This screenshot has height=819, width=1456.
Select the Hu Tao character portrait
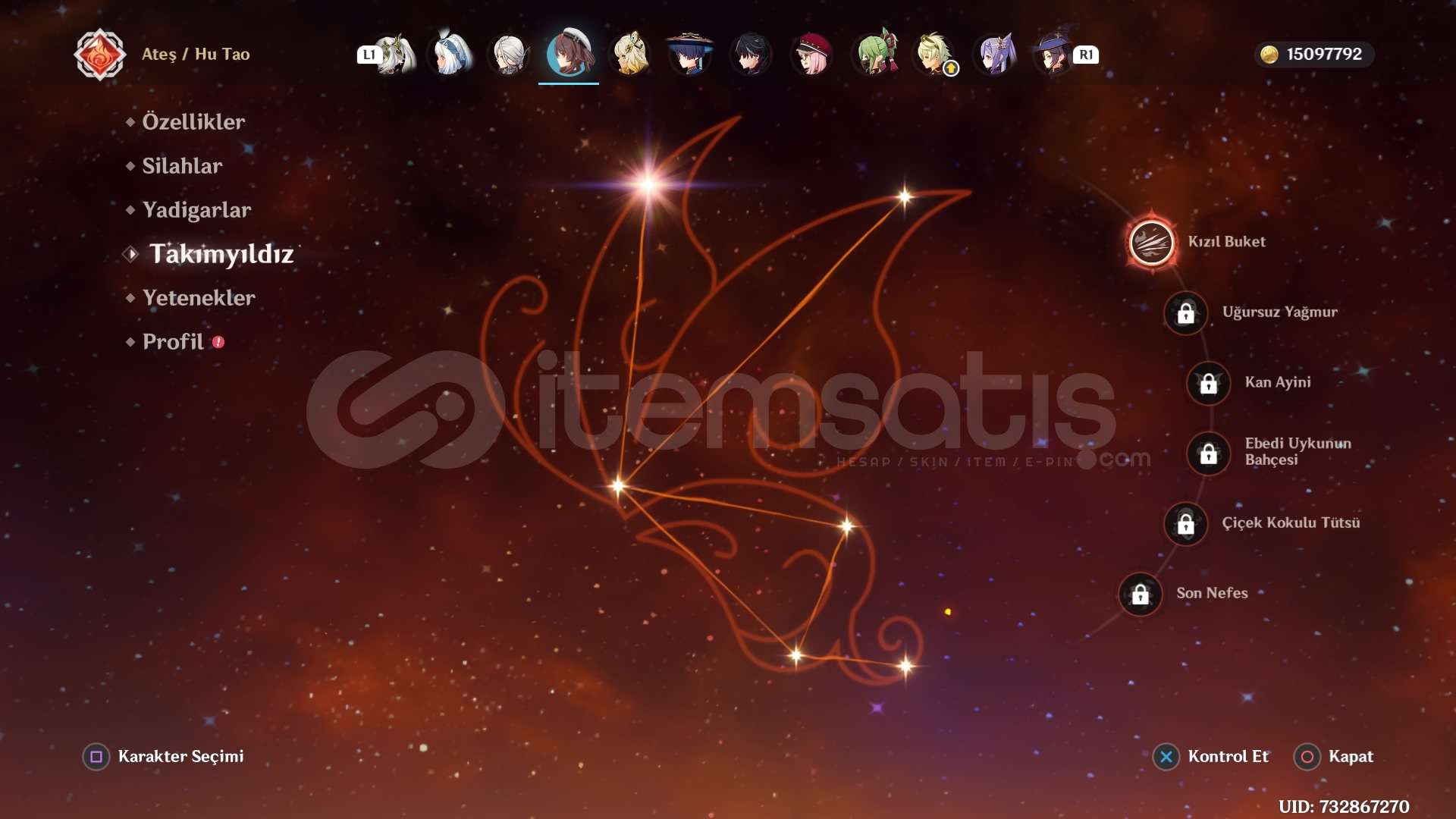pyautogui.click(x=570, y=55)
